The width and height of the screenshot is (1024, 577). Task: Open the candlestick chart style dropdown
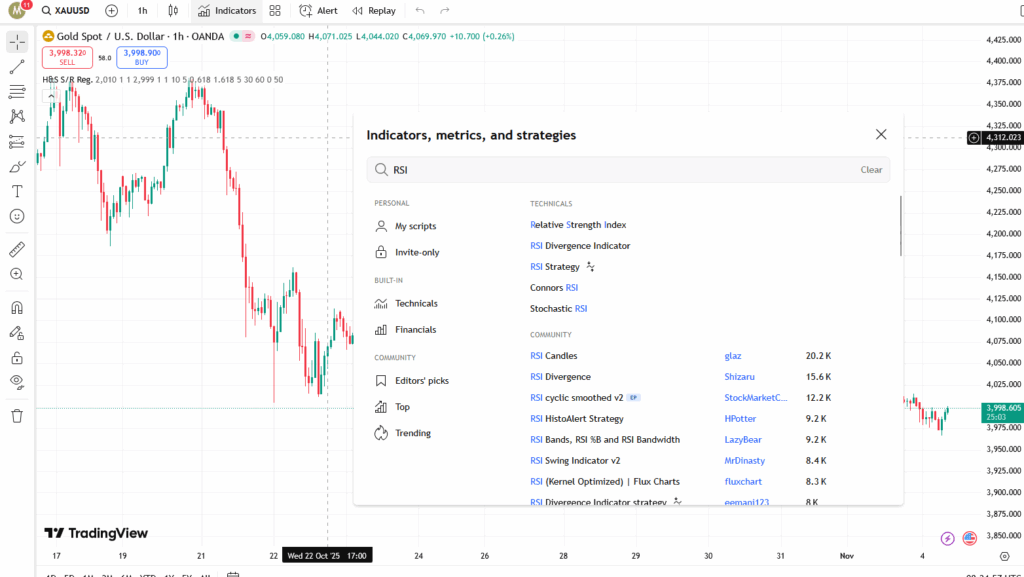coord(173,11)
